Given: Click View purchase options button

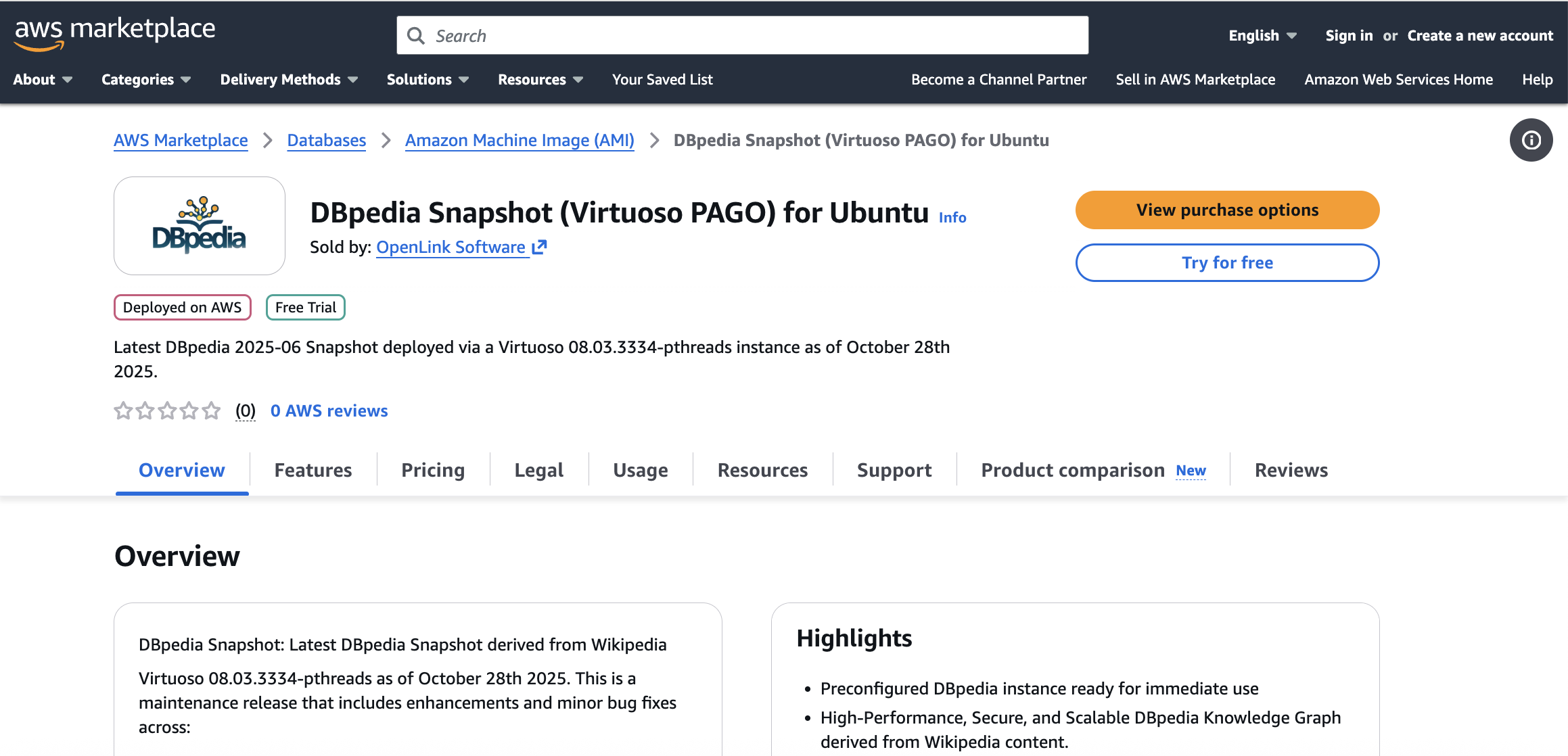Looking at the screenshot, I should (x=1227, y=210).
